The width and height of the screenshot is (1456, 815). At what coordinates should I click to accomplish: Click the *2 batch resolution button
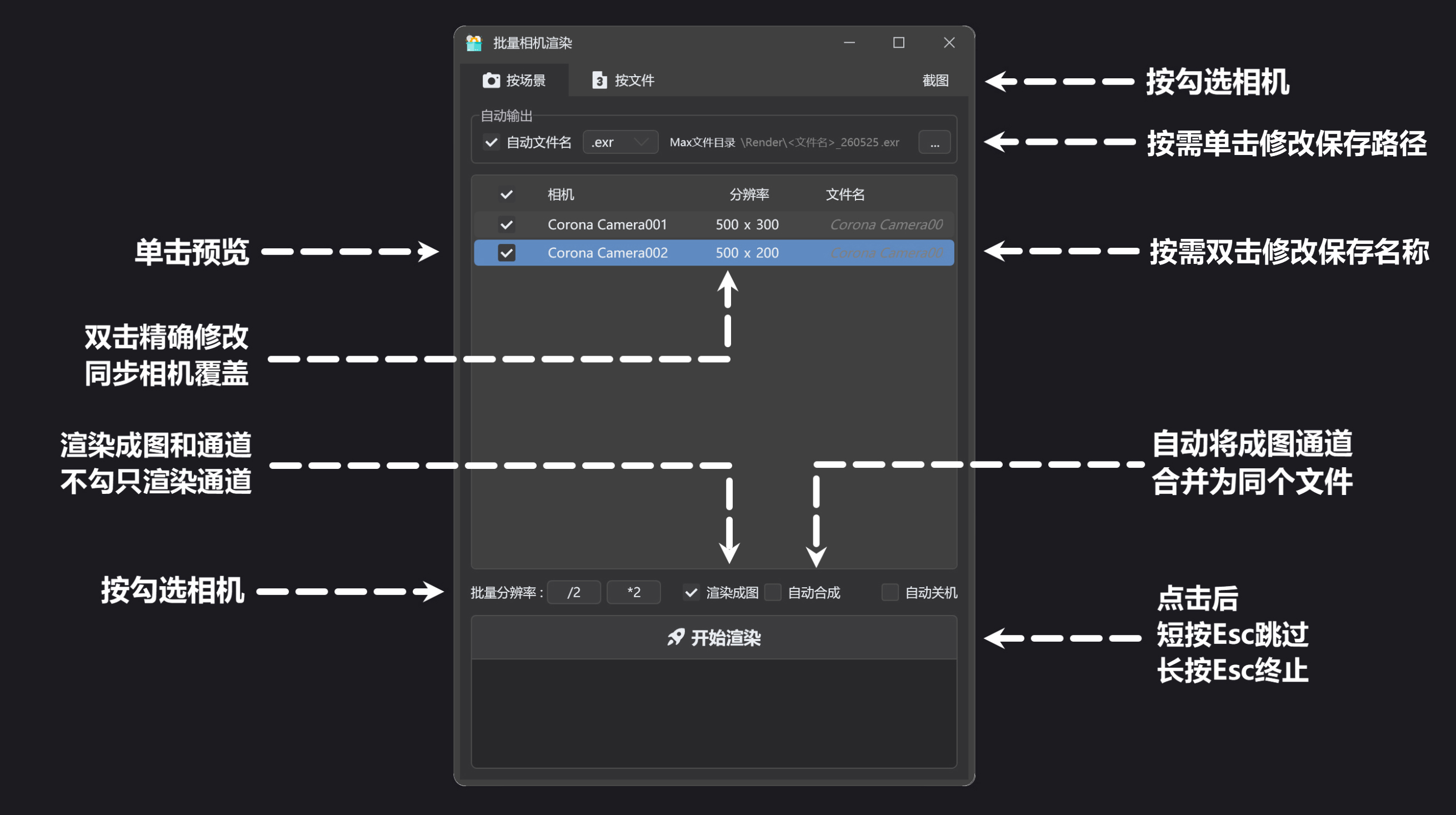[634, 592]
